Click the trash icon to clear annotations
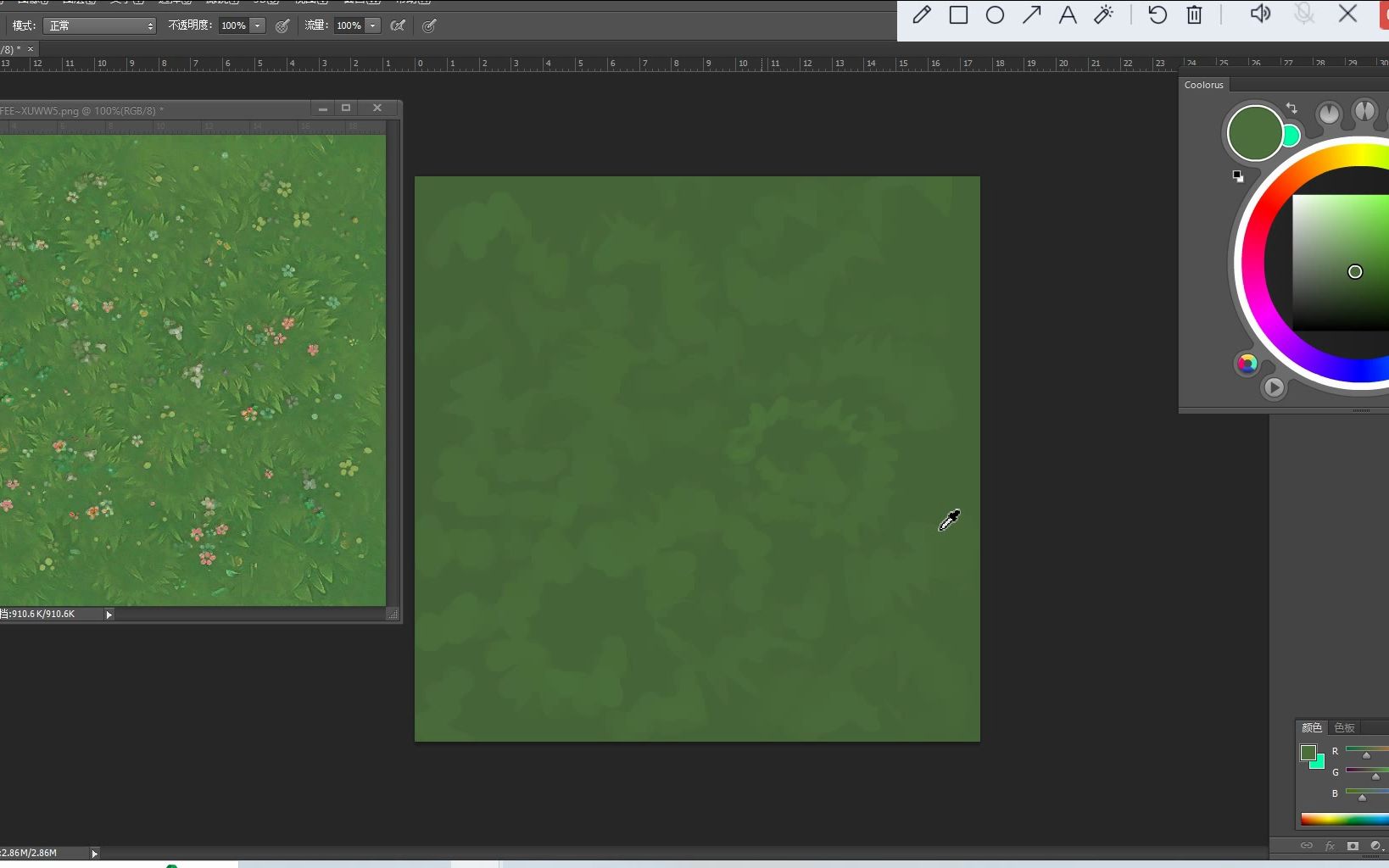The width and height of the screenshot is (1389, 868). tap(1194, 14)
